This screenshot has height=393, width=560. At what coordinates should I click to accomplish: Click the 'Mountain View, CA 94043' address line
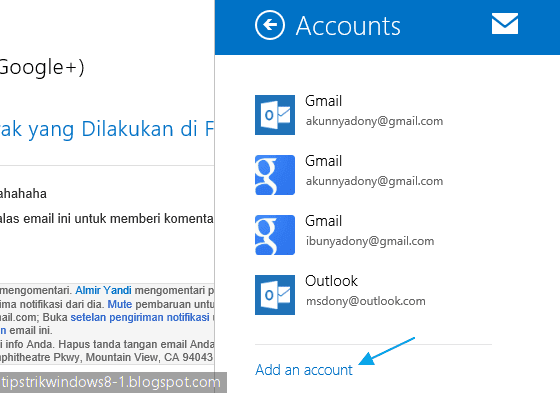[x=149, y=357]
